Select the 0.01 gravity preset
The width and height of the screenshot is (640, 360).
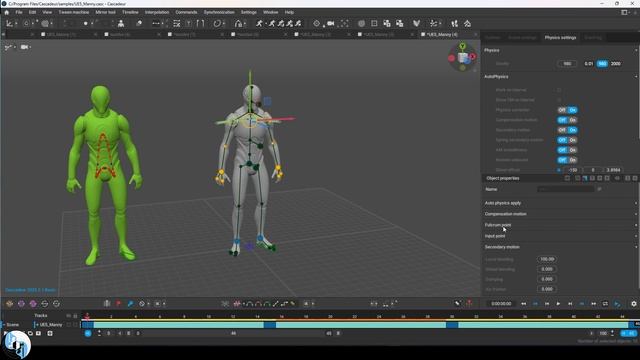click(x=589, y=64)
